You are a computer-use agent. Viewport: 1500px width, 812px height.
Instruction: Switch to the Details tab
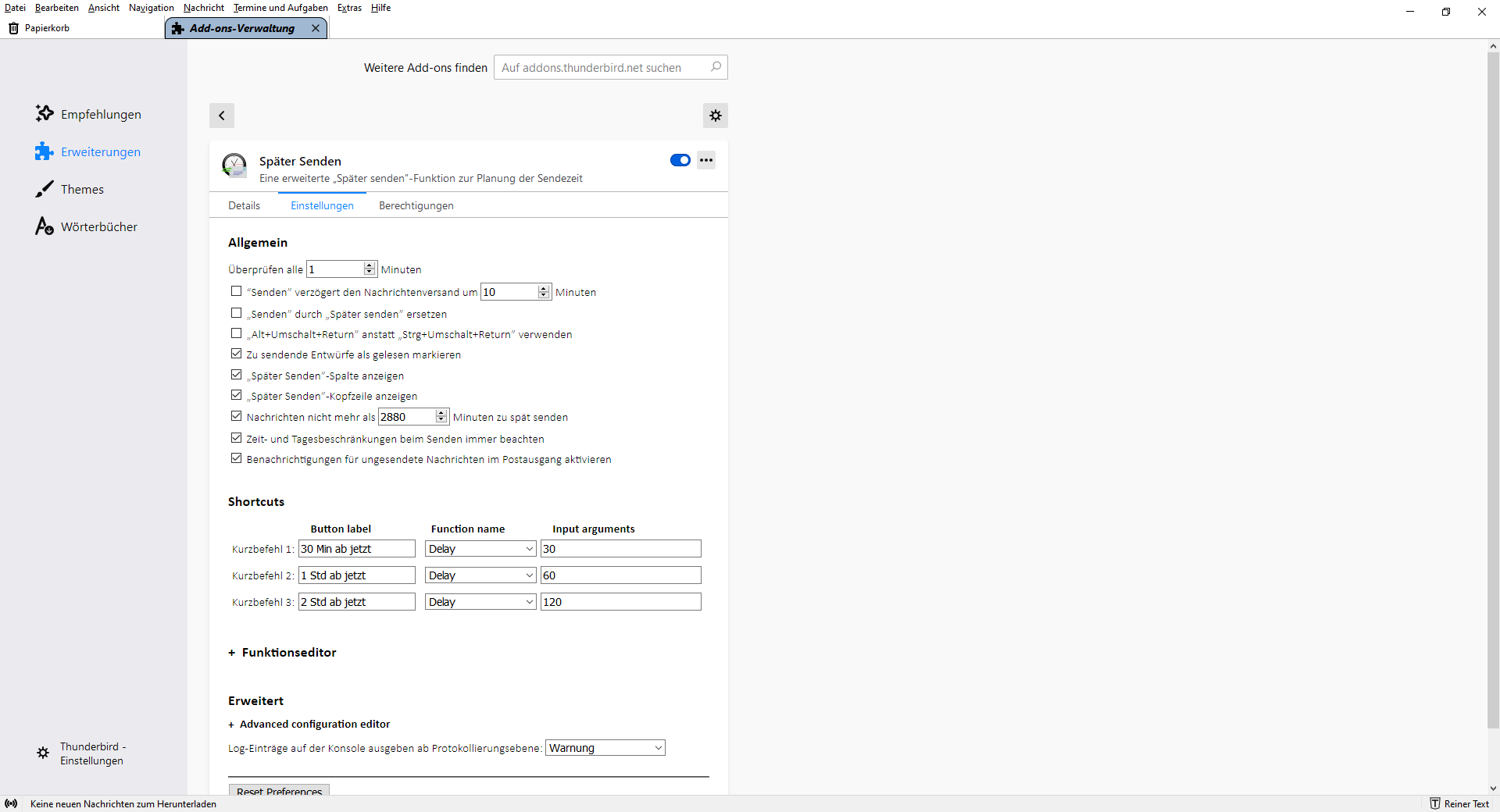245,205
